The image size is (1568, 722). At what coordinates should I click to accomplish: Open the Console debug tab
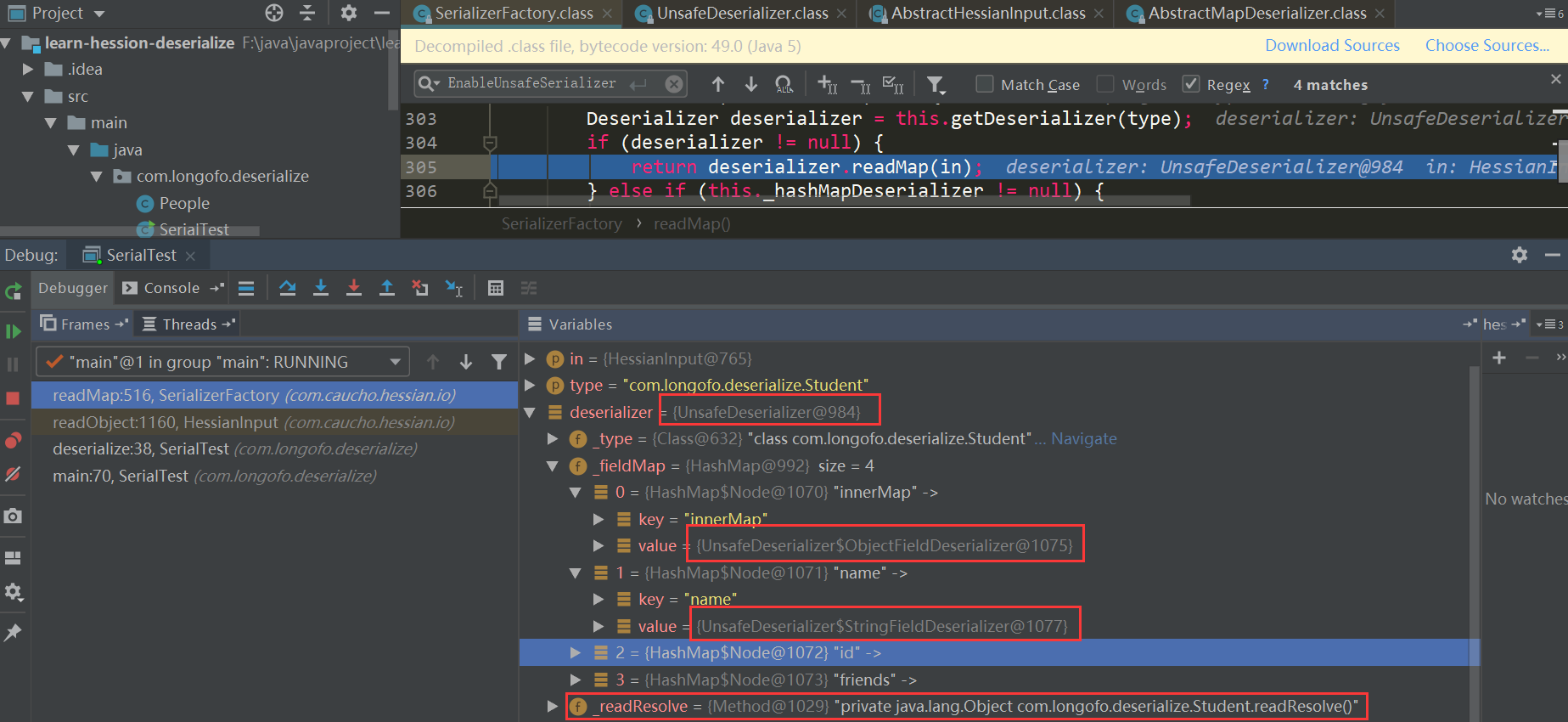pos(171,288)
